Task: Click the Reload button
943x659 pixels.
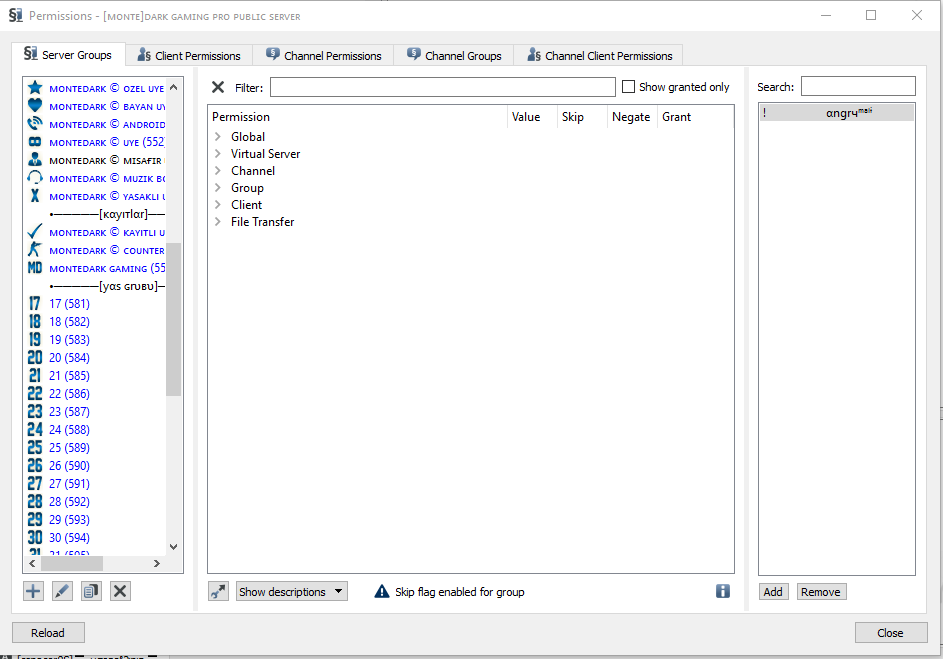Action: (48, 633)
